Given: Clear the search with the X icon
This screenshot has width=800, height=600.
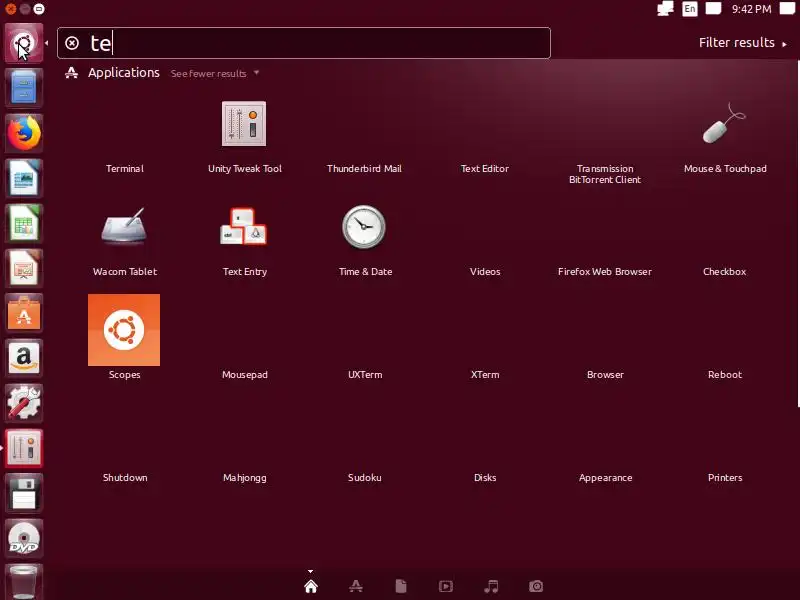Looking at the screenshot, I should [72, 43].
